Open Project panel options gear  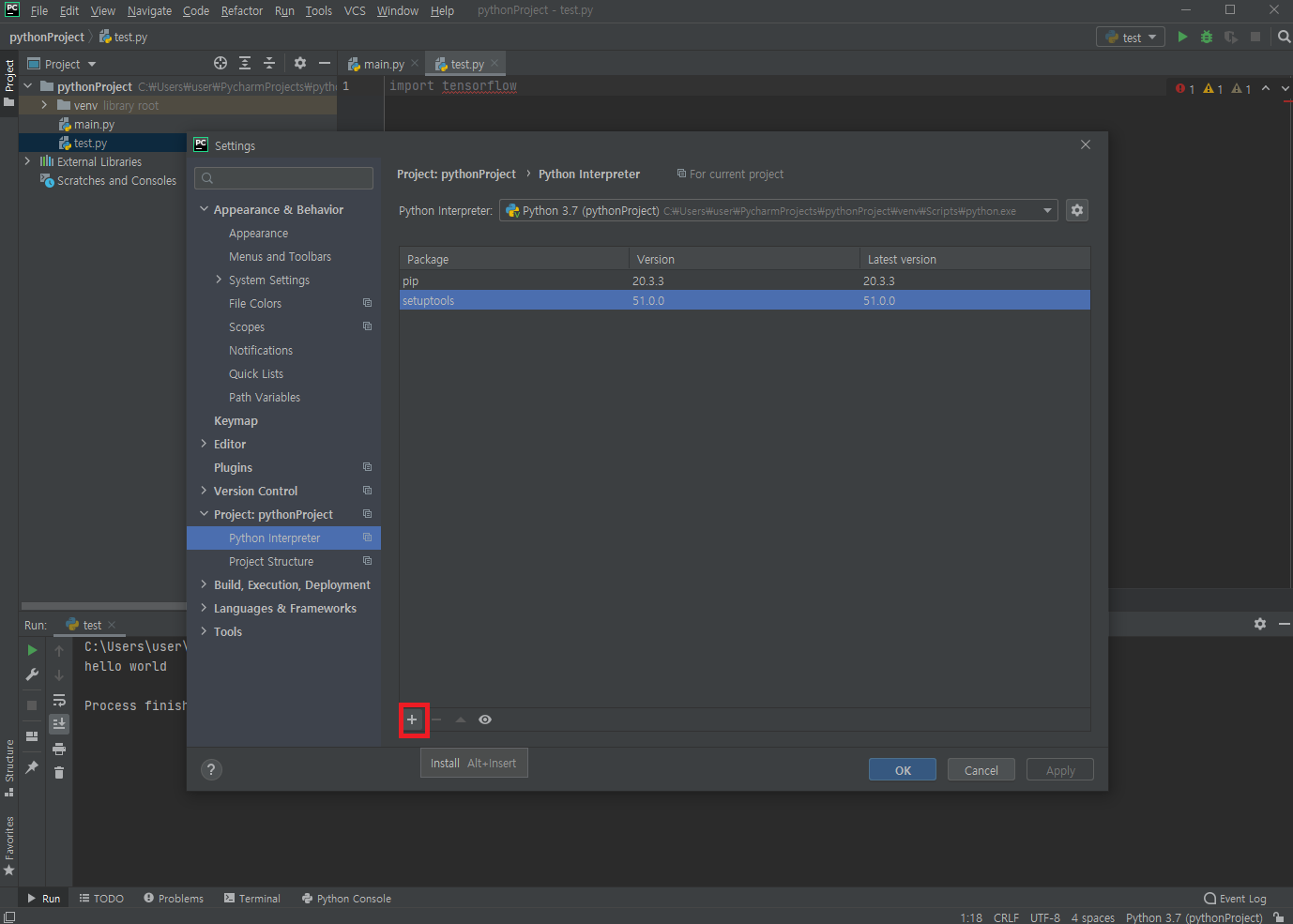click(300, 63)
